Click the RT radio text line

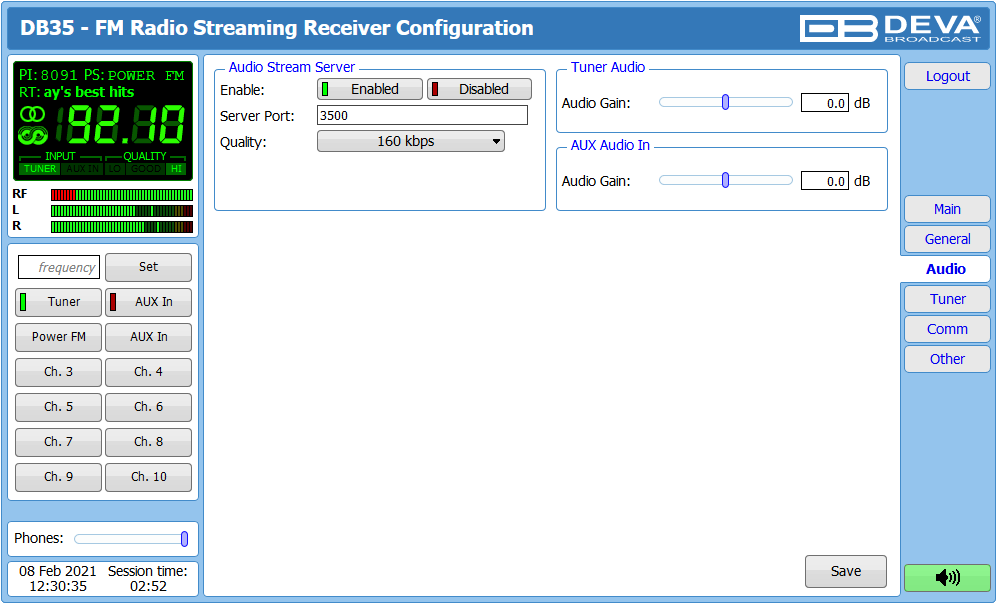(x=76, y=92)
